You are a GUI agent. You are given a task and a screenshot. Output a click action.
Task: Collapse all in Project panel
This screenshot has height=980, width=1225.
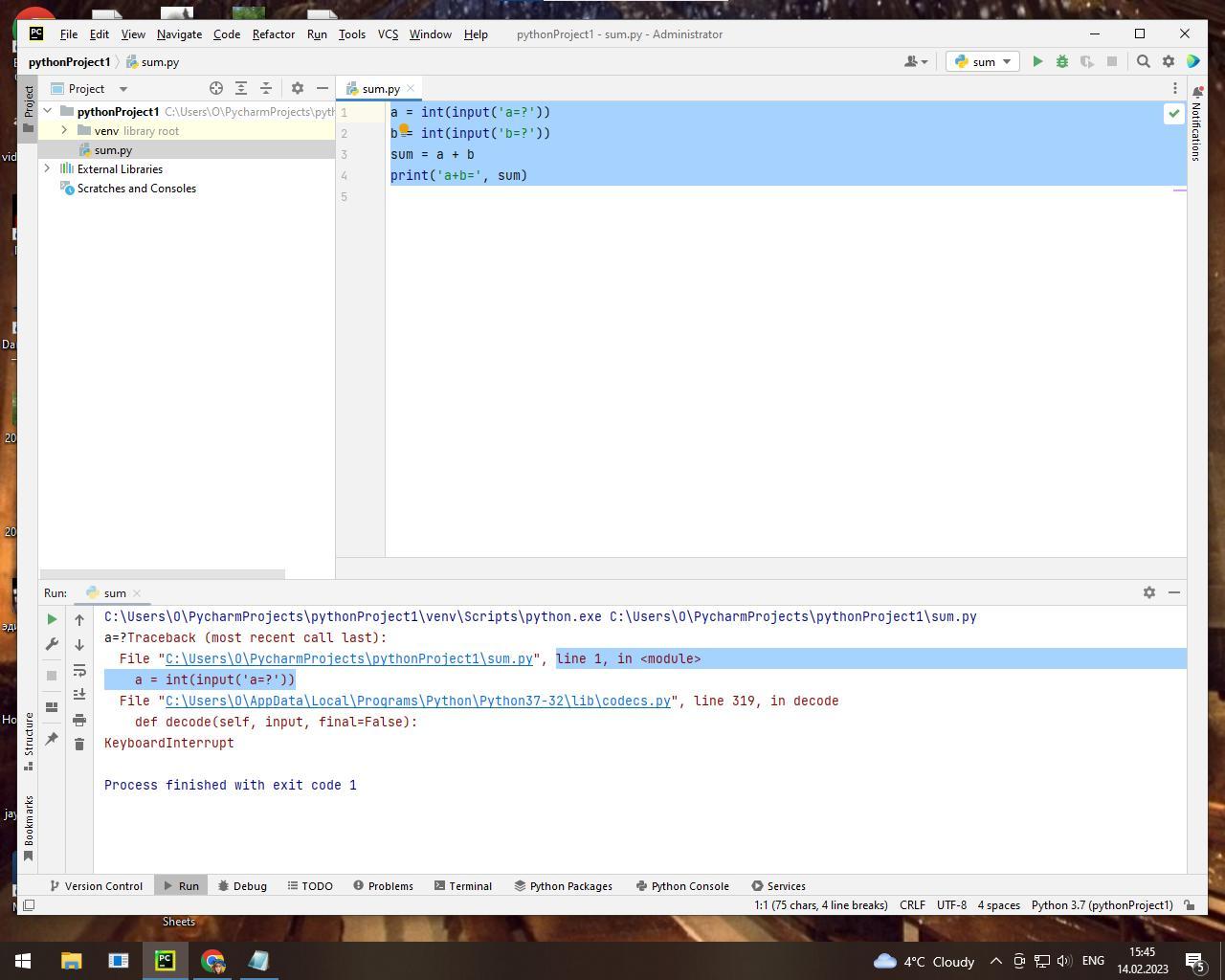coord(266,88)
